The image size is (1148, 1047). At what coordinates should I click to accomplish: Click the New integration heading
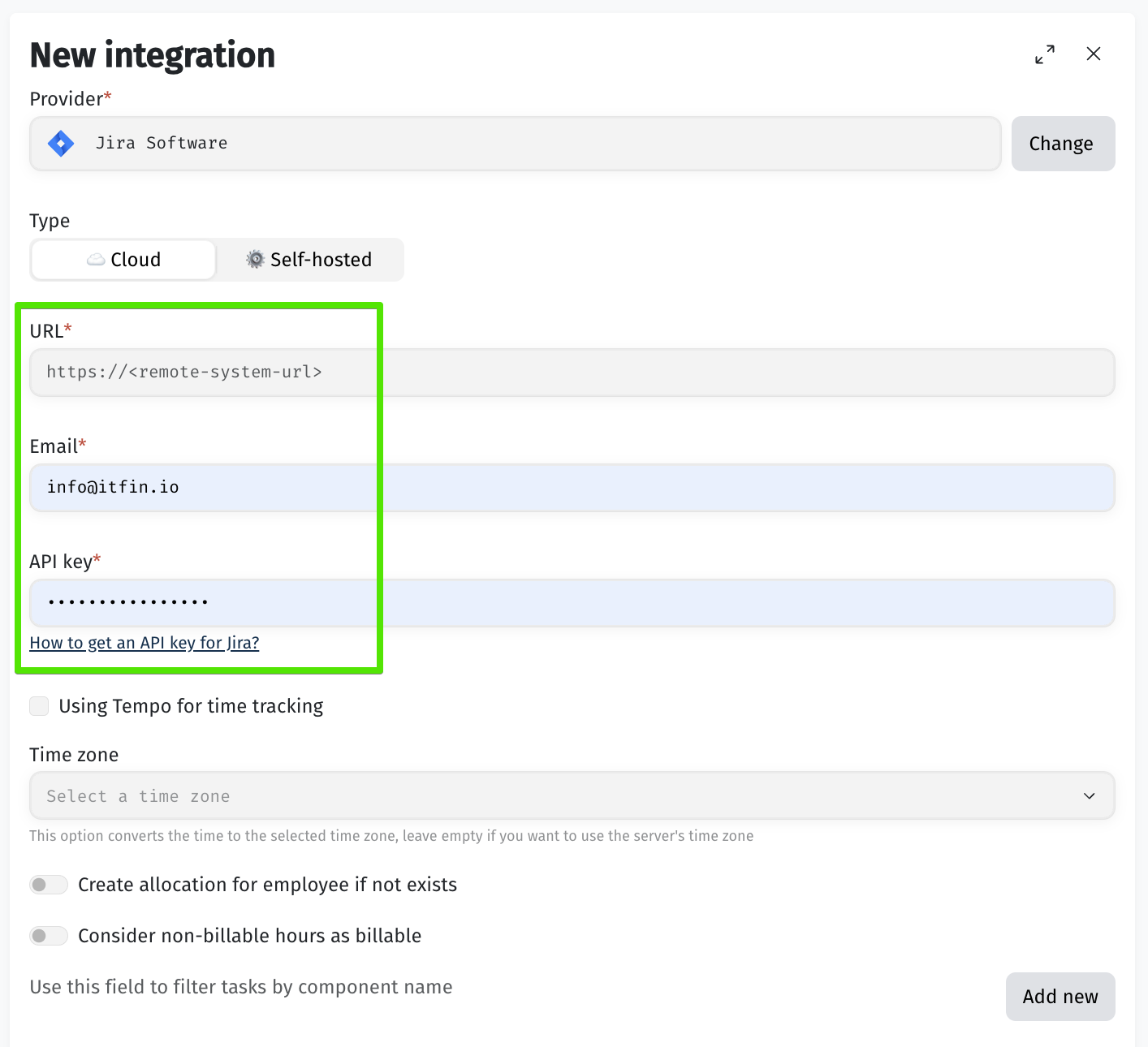(x=153, y=55)
